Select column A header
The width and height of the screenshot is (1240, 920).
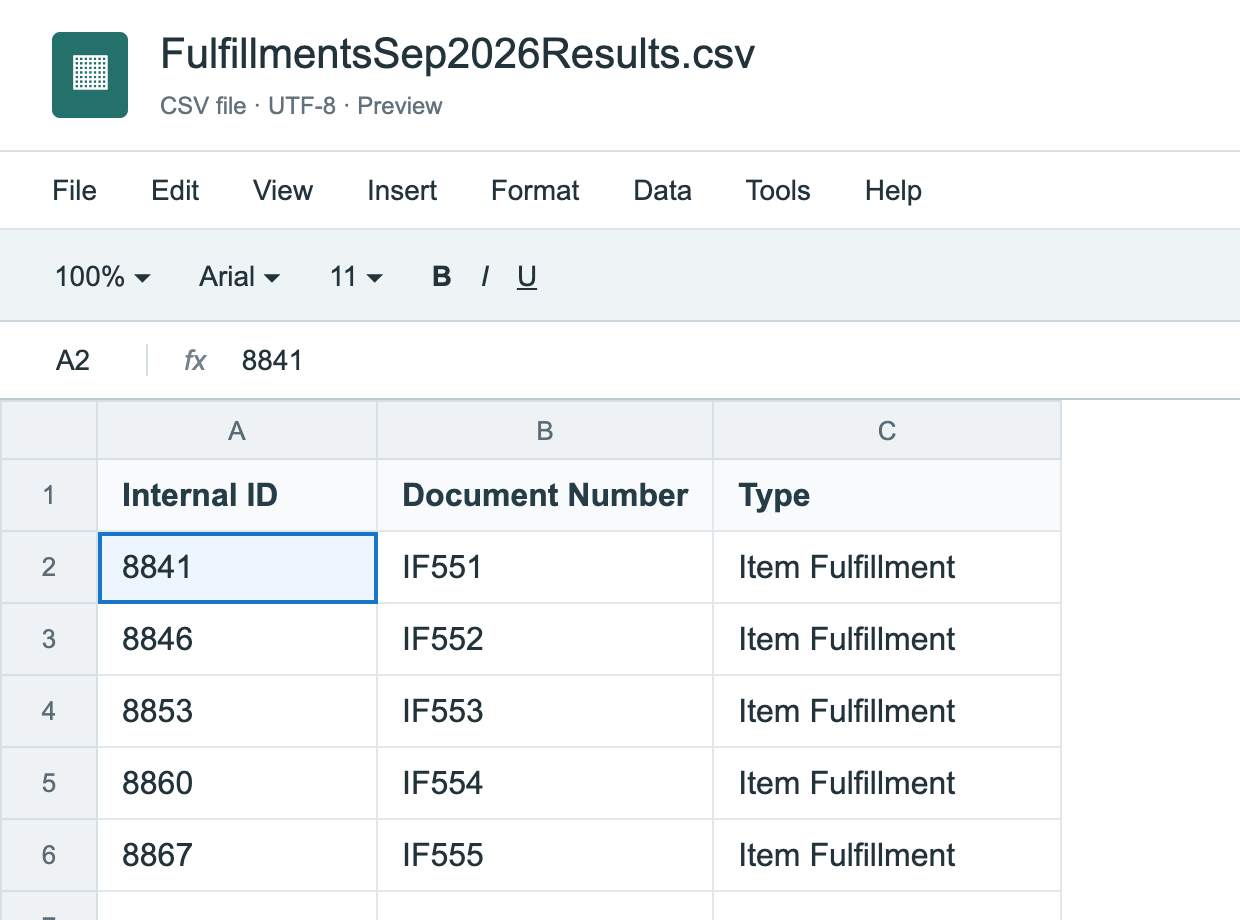pyautogui.click(x=237, y=430)
